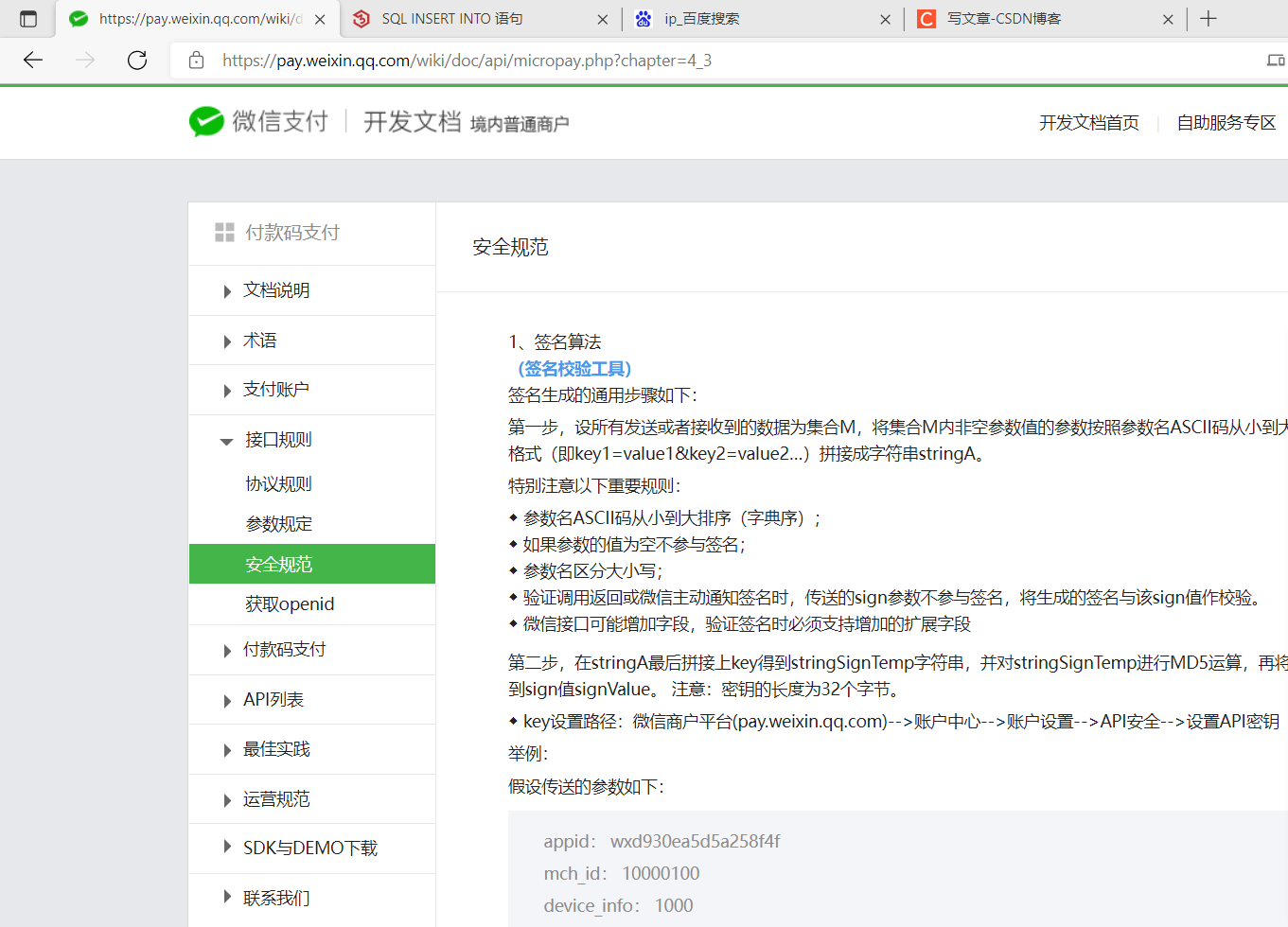Select the highlighted 安全规范 sidebar item

(x=312, y=564)
